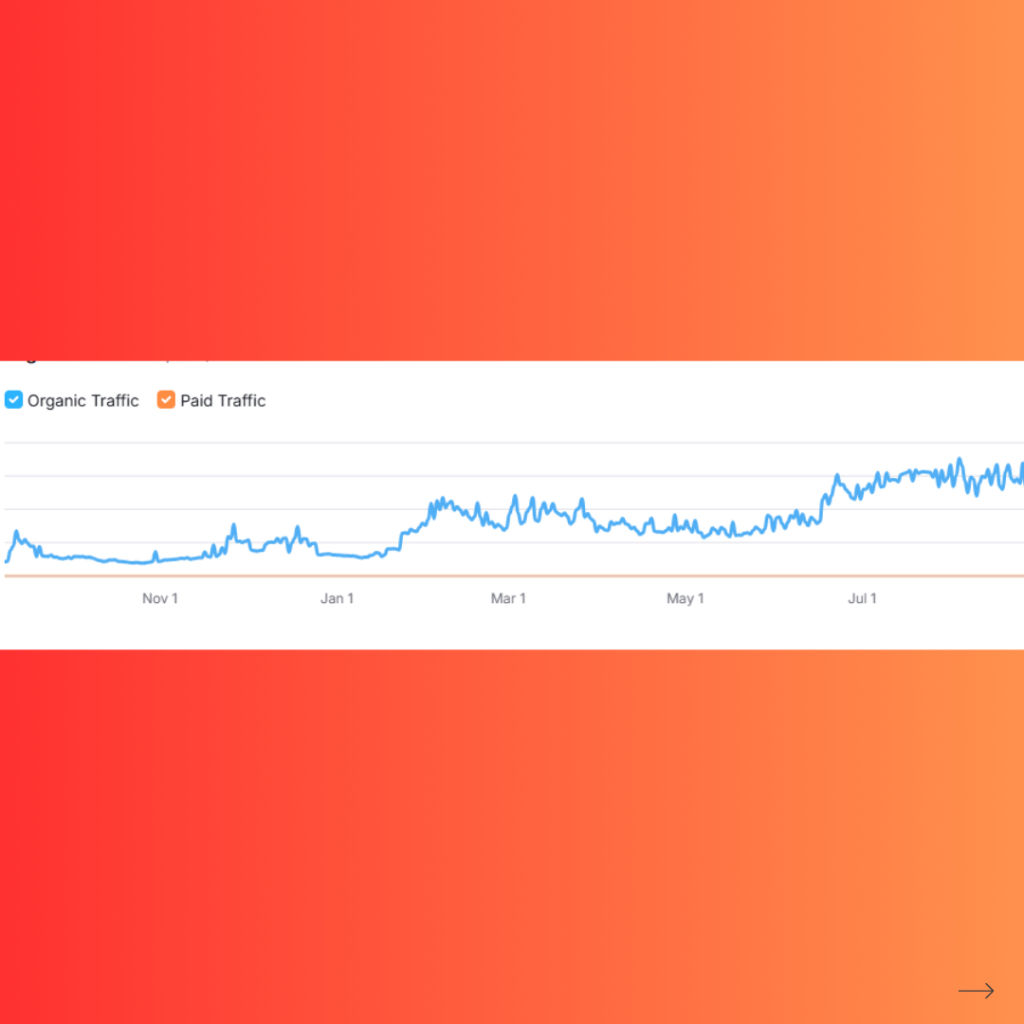The image size is (1024, 1024).
Task: Click the Paid Traffic legend label
Action: (x=223, y=401)
